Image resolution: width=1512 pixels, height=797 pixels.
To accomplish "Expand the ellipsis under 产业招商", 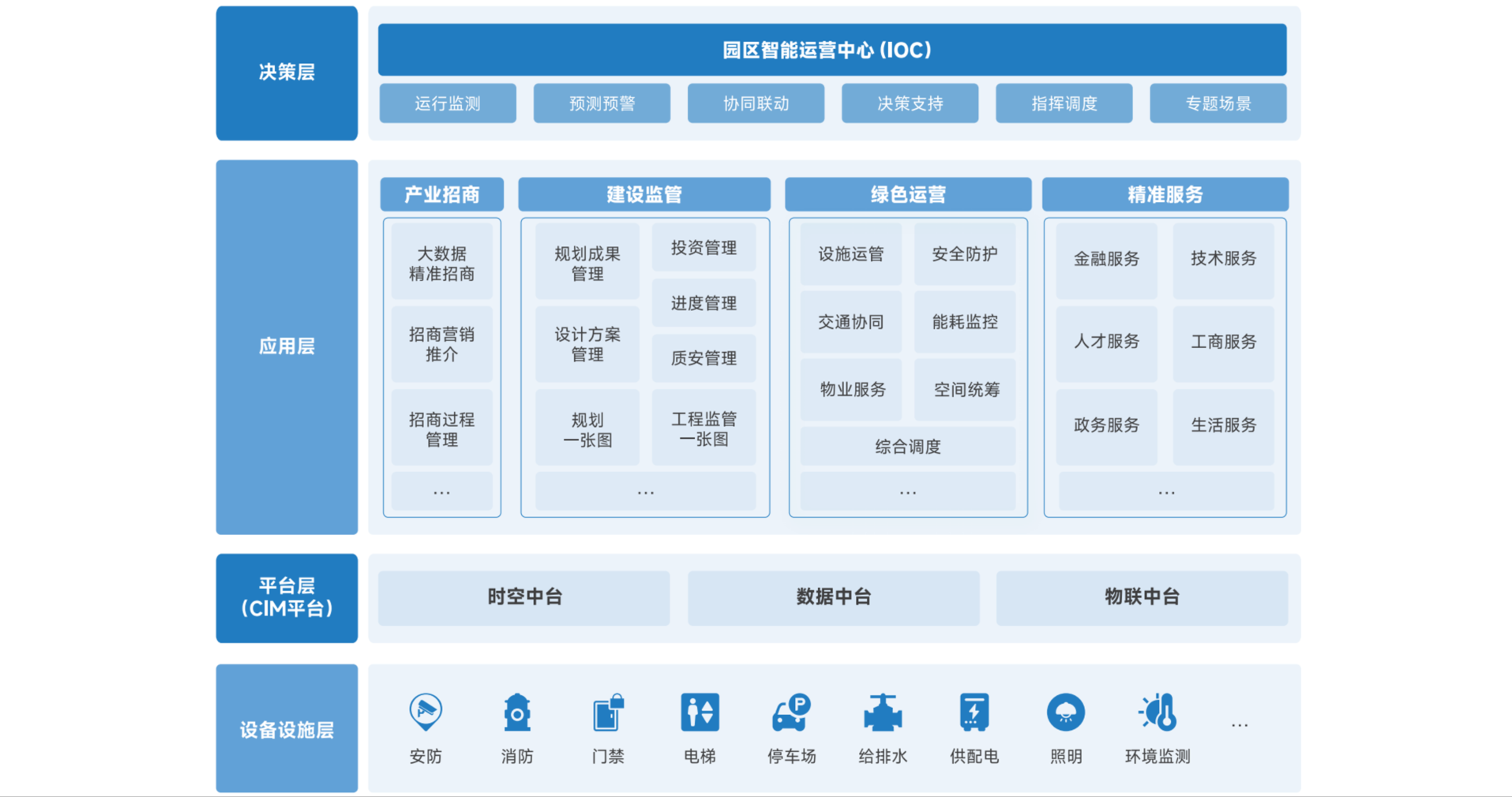I will click(x=441, y=492).
